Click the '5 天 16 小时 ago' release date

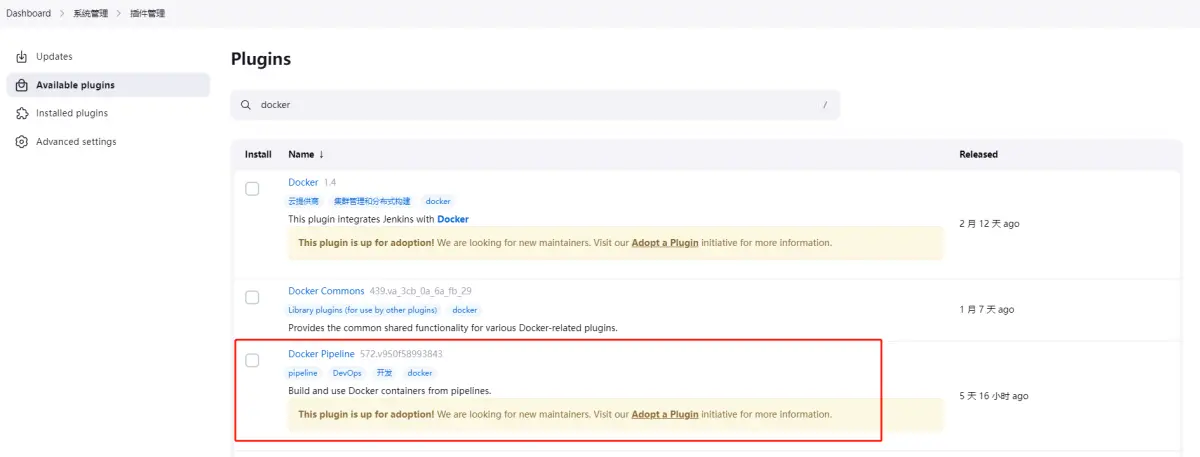993,396
